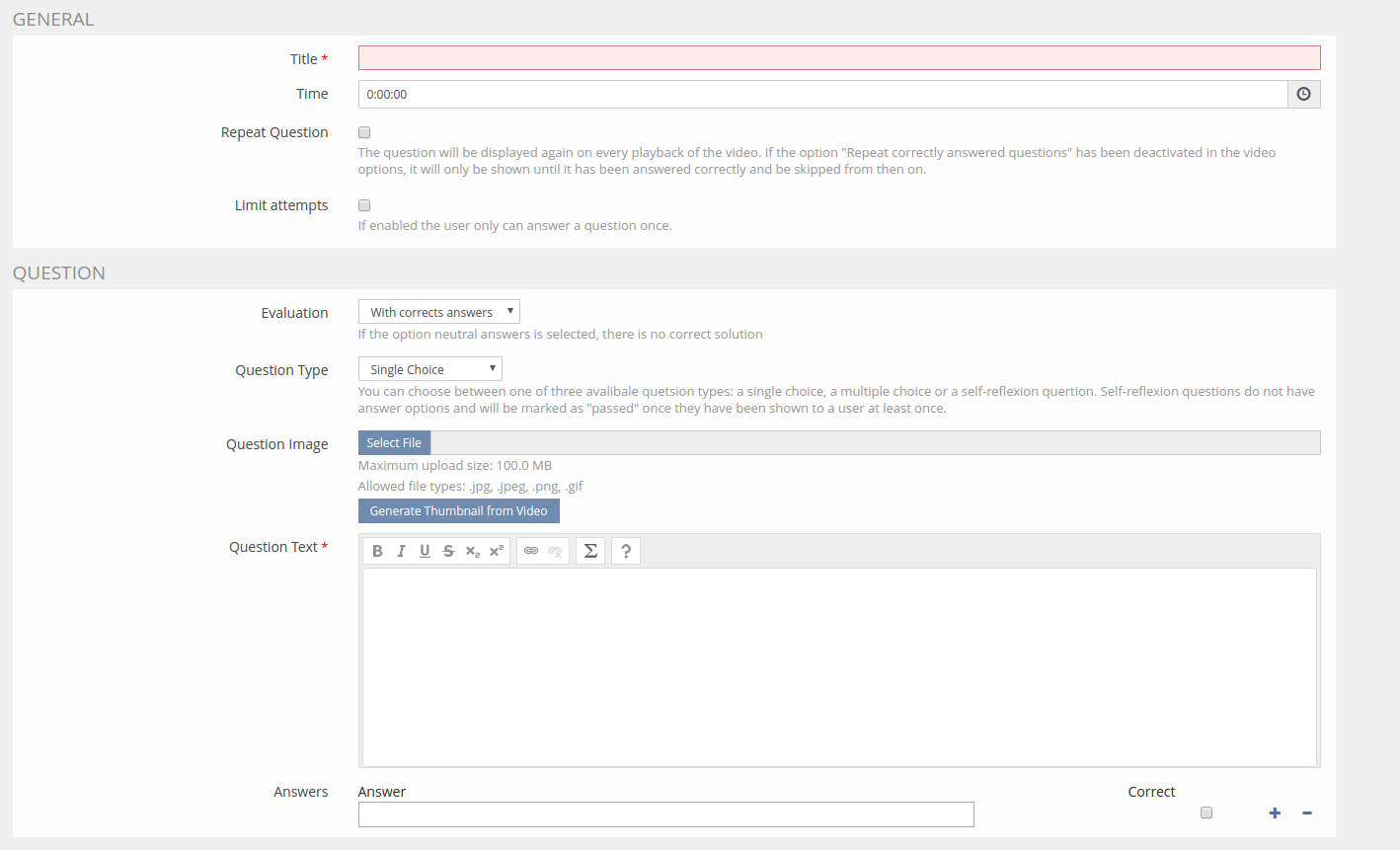Screen dimensions: 1400x850
Task: Apply subscript formatting
Action: pyautogui.click(x=472, y=551)
